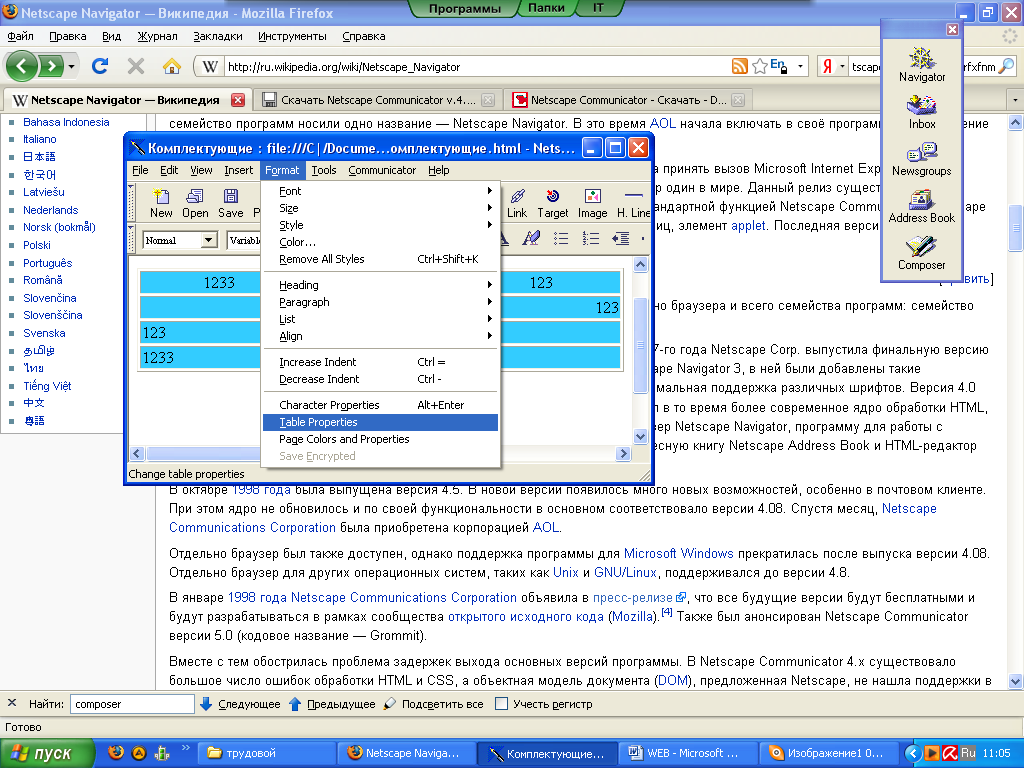The width and height of the screenshot is (1024, 768).
Task: Click the find bar text field with composer
Action: click(x=132, y=704)
